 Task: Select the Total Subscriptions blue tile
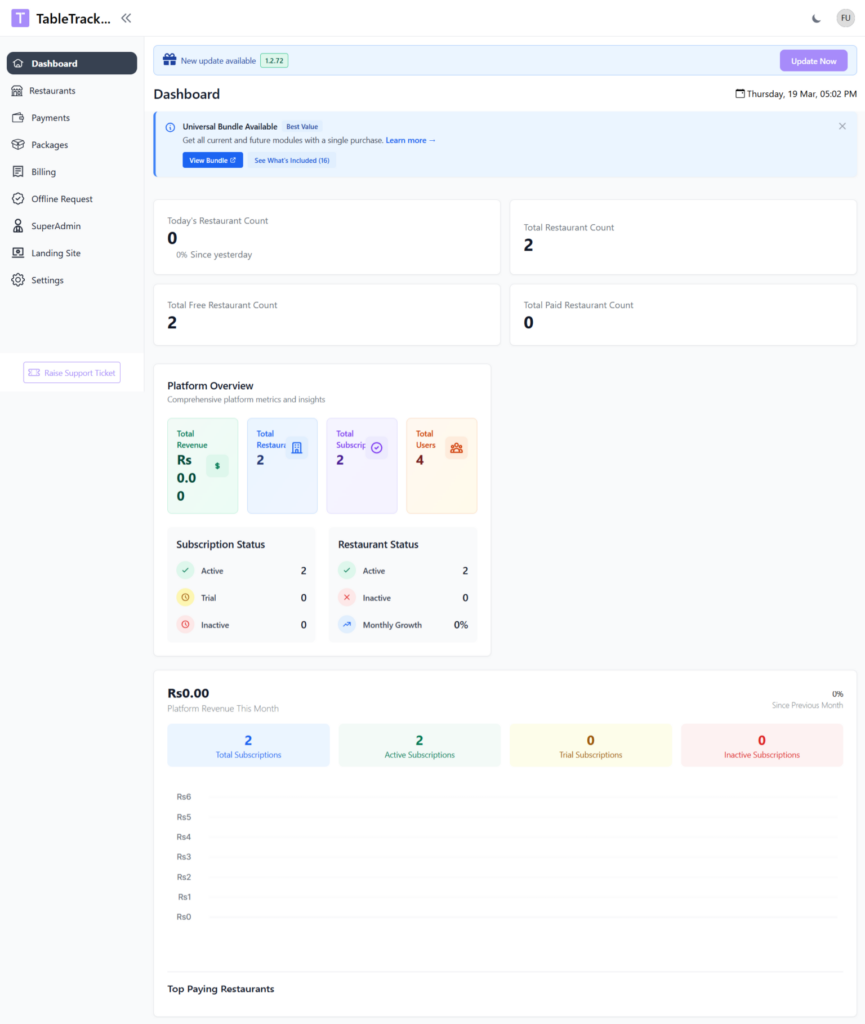[x=248, y=745]
